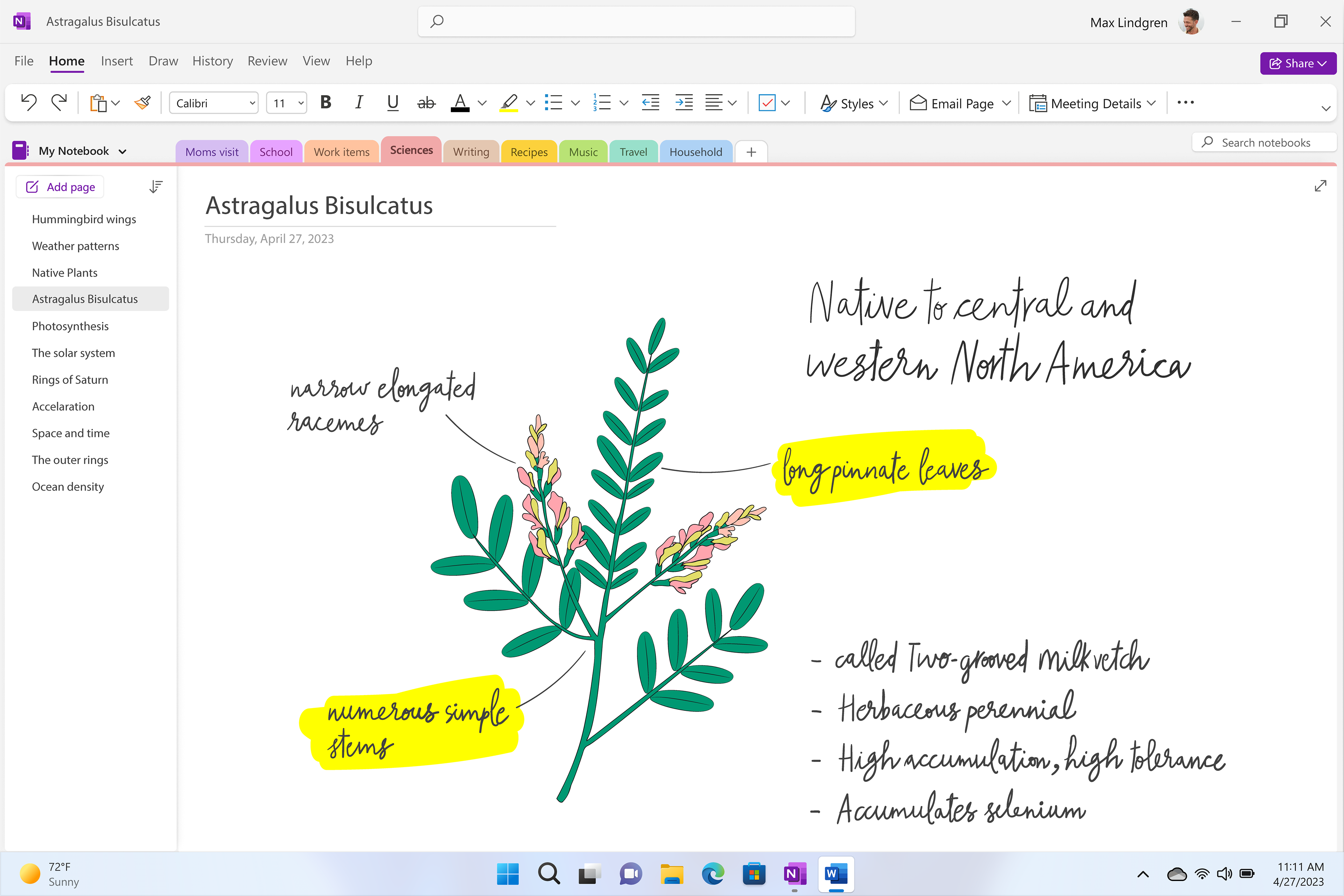Toggle the To Do tag checkbox
The height and width of the screenshot is (896, 1344).
[767, 104]
